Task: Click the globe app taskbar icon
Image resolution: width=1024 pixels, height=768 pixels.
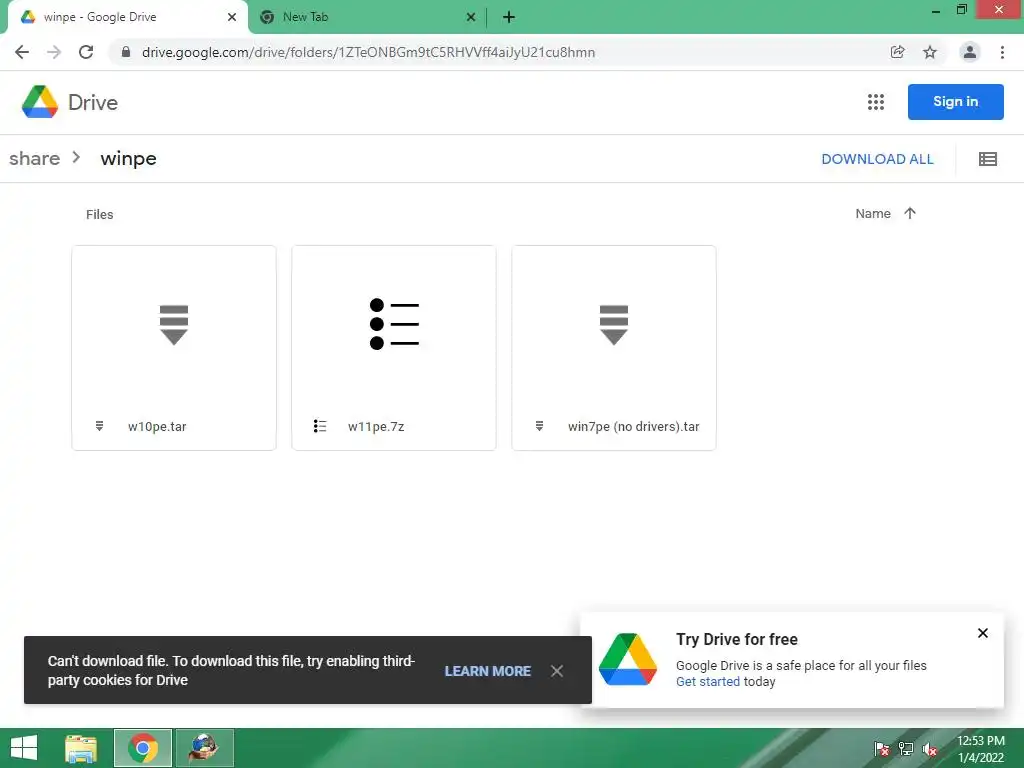Action: 204,748
